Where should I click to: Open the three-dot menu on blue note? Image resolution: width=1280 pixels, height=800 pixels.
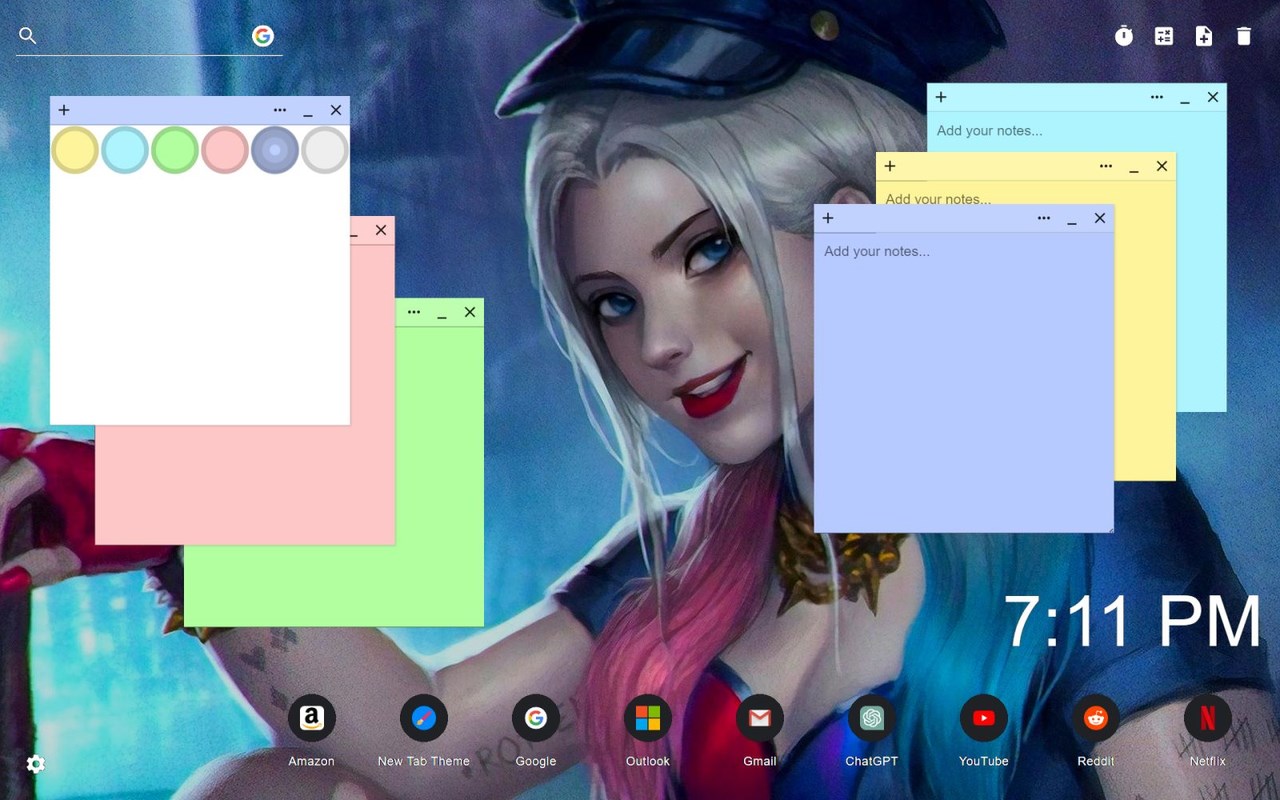click(1044, 218)
